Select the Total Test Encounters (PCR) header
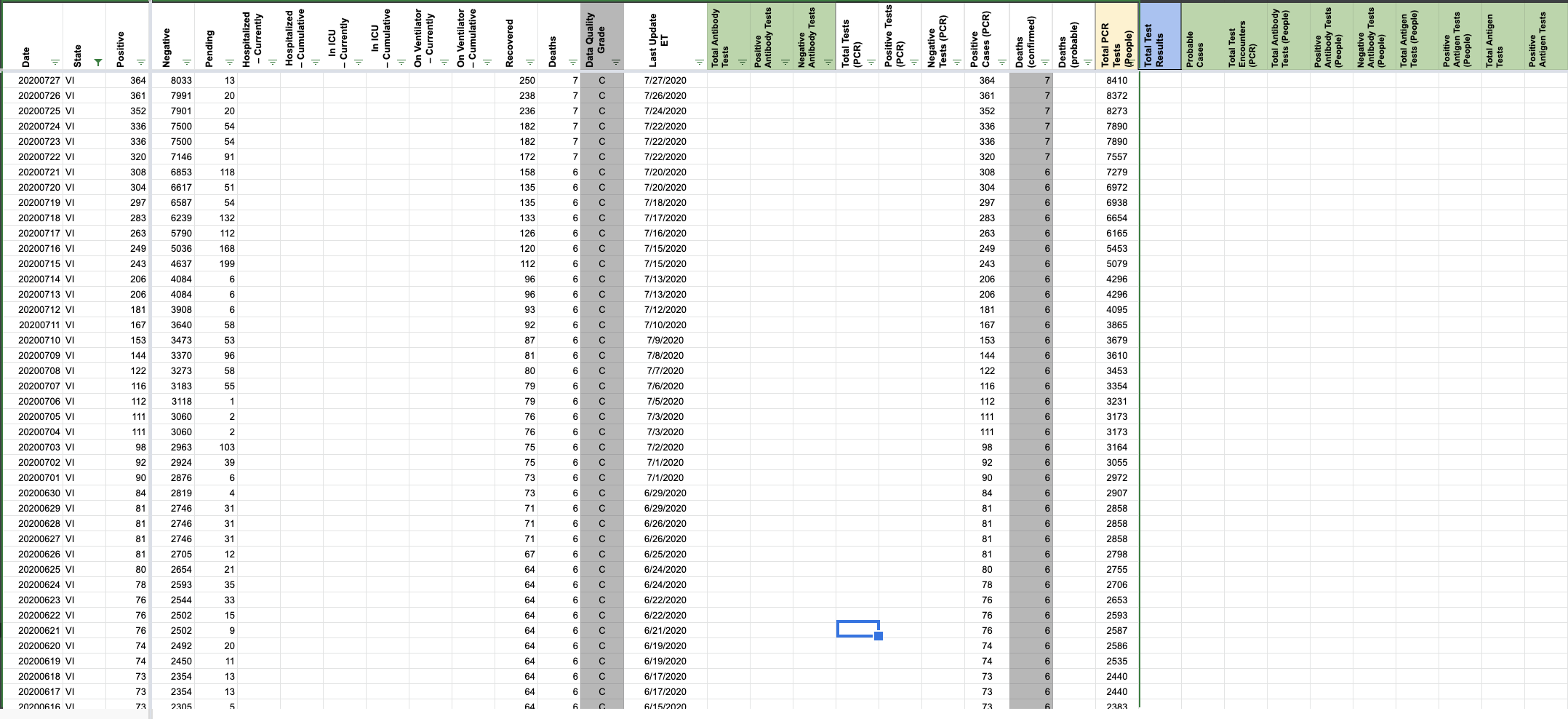 (1245, 36)
